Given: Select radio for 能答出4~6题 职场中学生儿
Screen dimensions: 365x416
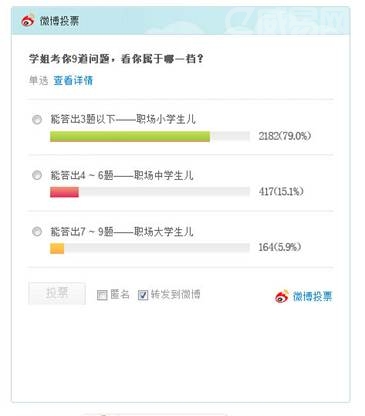Looking at the screenshot, I should pyautogui.click(x=37, y=175).
